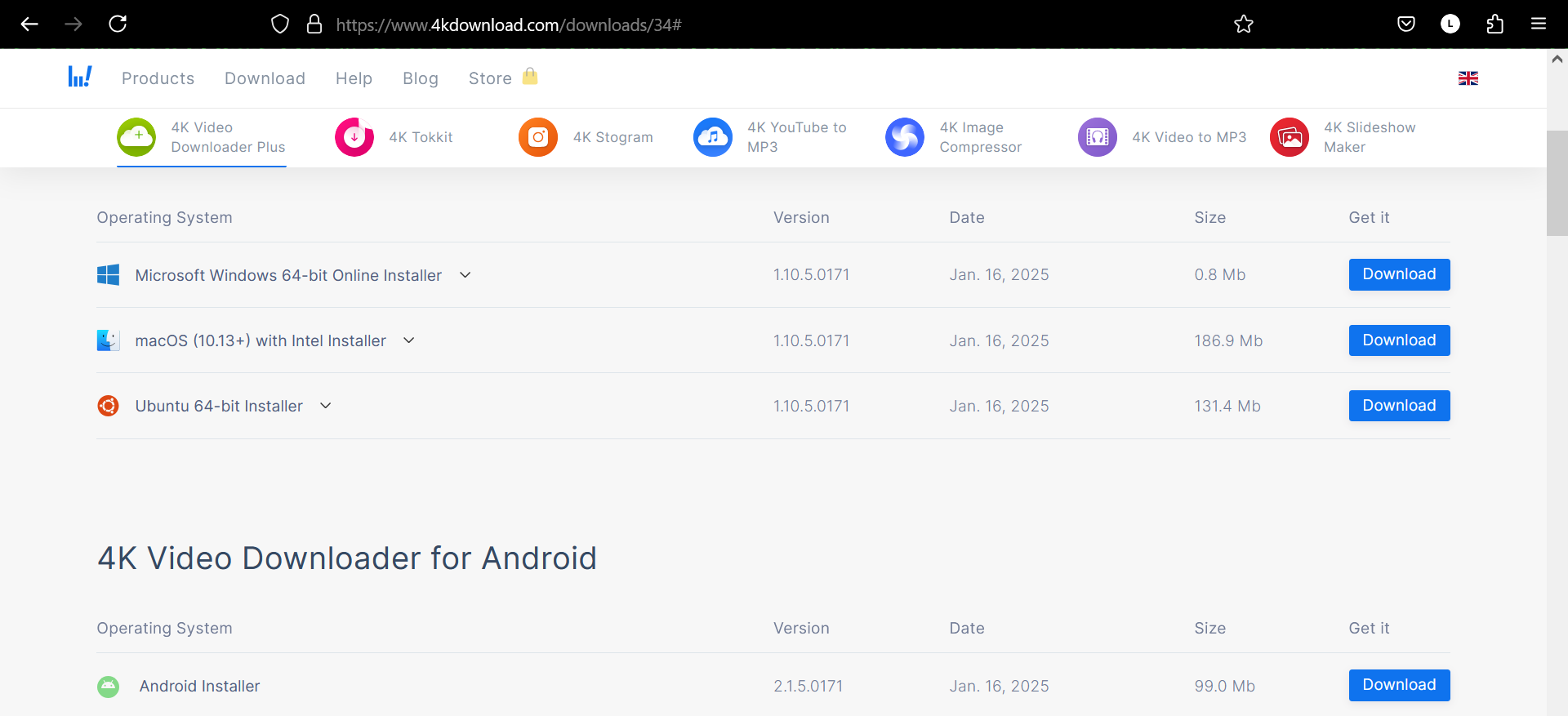Click the '99.0 Mb' size value

pyautogui.click(x=1224, y=687)
